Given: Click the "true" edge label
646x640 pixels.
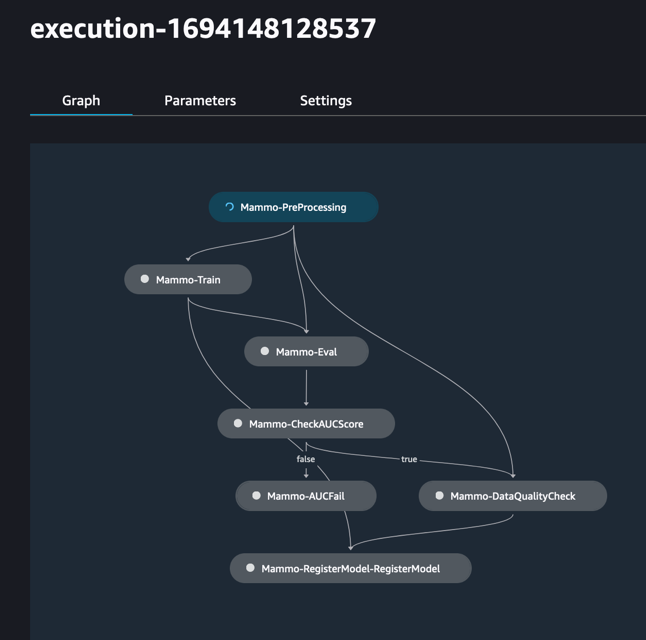Looking at the screenshot, I should coord(409,459).
